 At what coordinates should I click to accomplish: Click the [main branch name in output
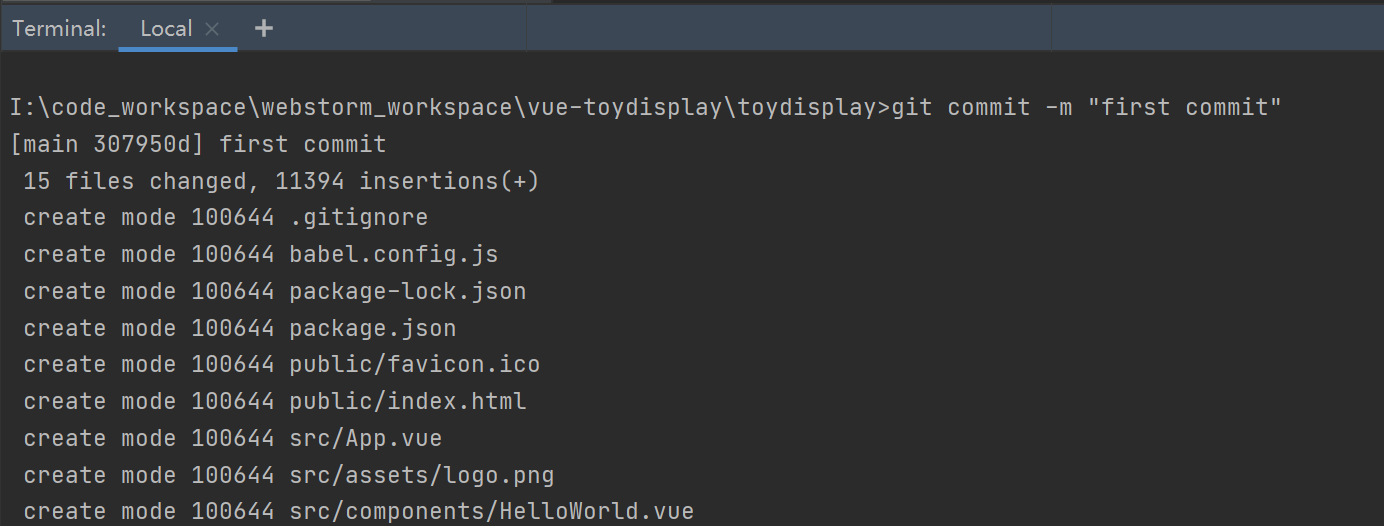(47, 144)
